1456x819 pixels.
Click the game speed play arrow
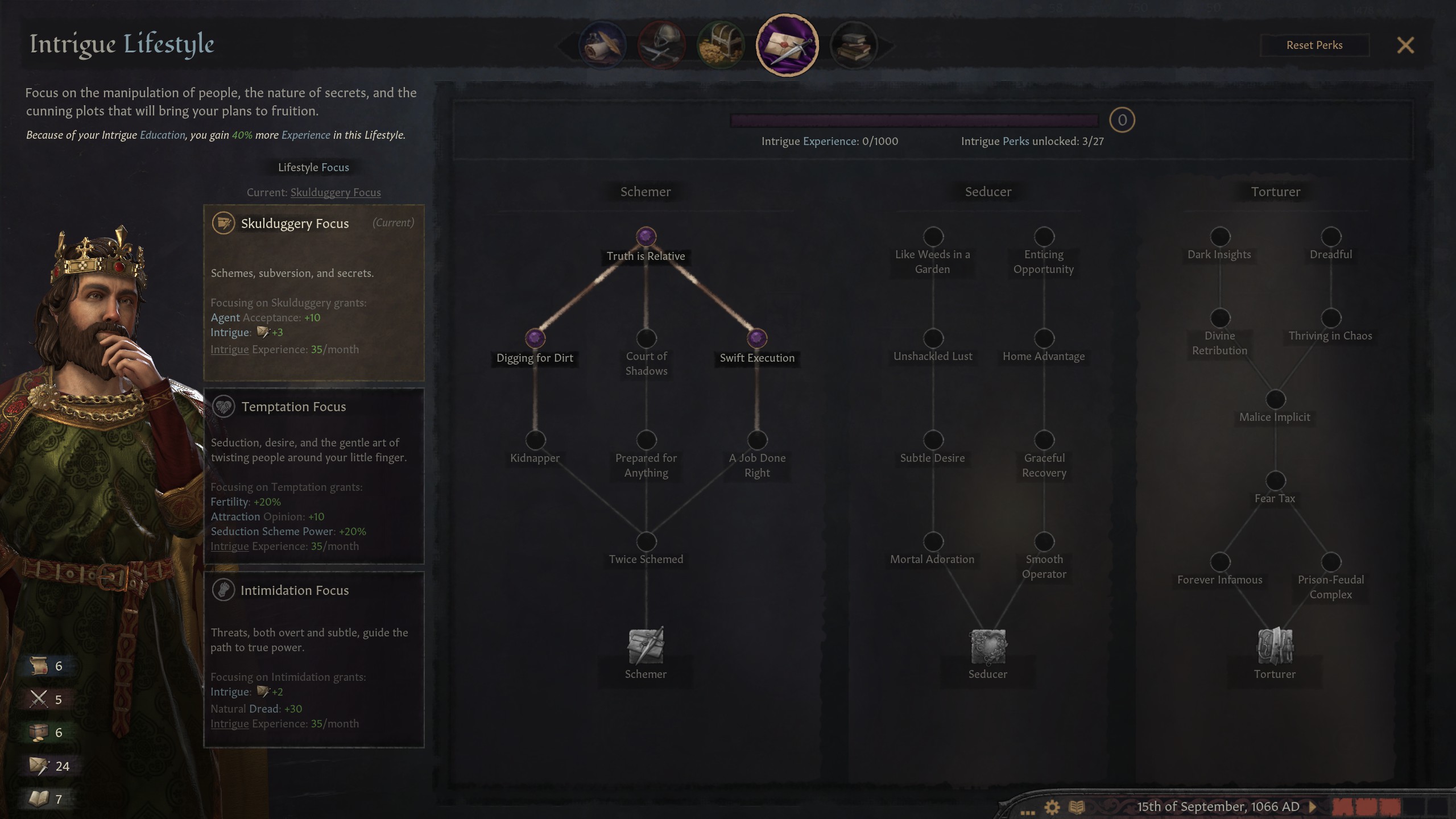point(1313,806)
